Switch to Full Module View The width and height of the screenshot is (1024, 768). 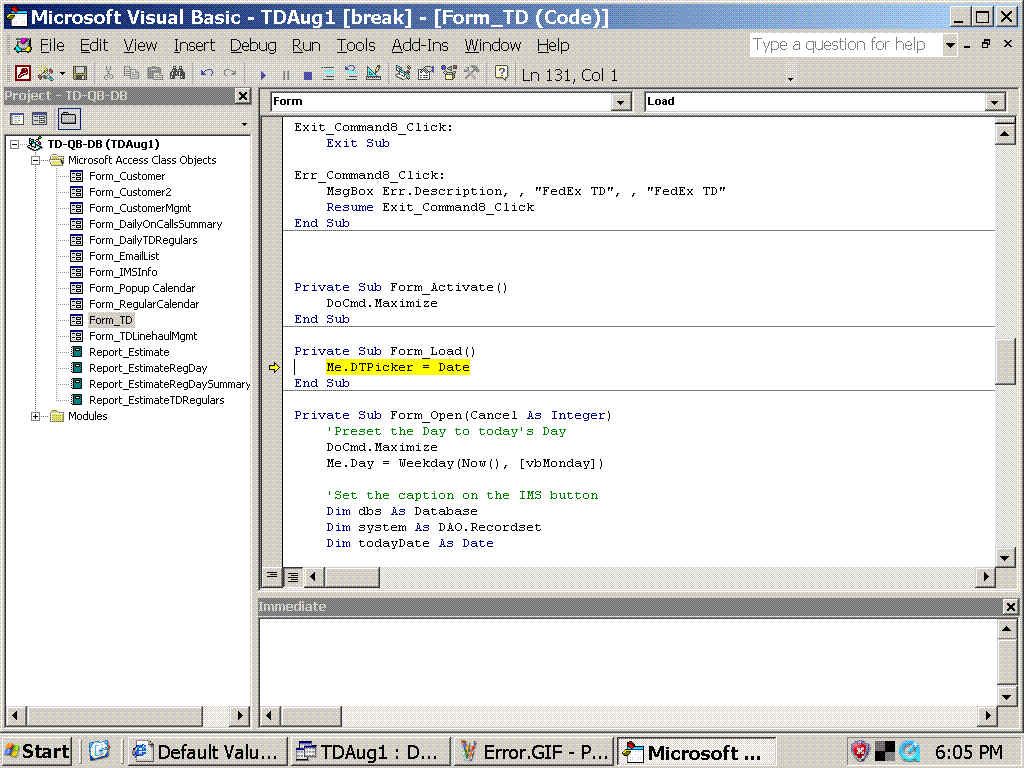(293, 576)
